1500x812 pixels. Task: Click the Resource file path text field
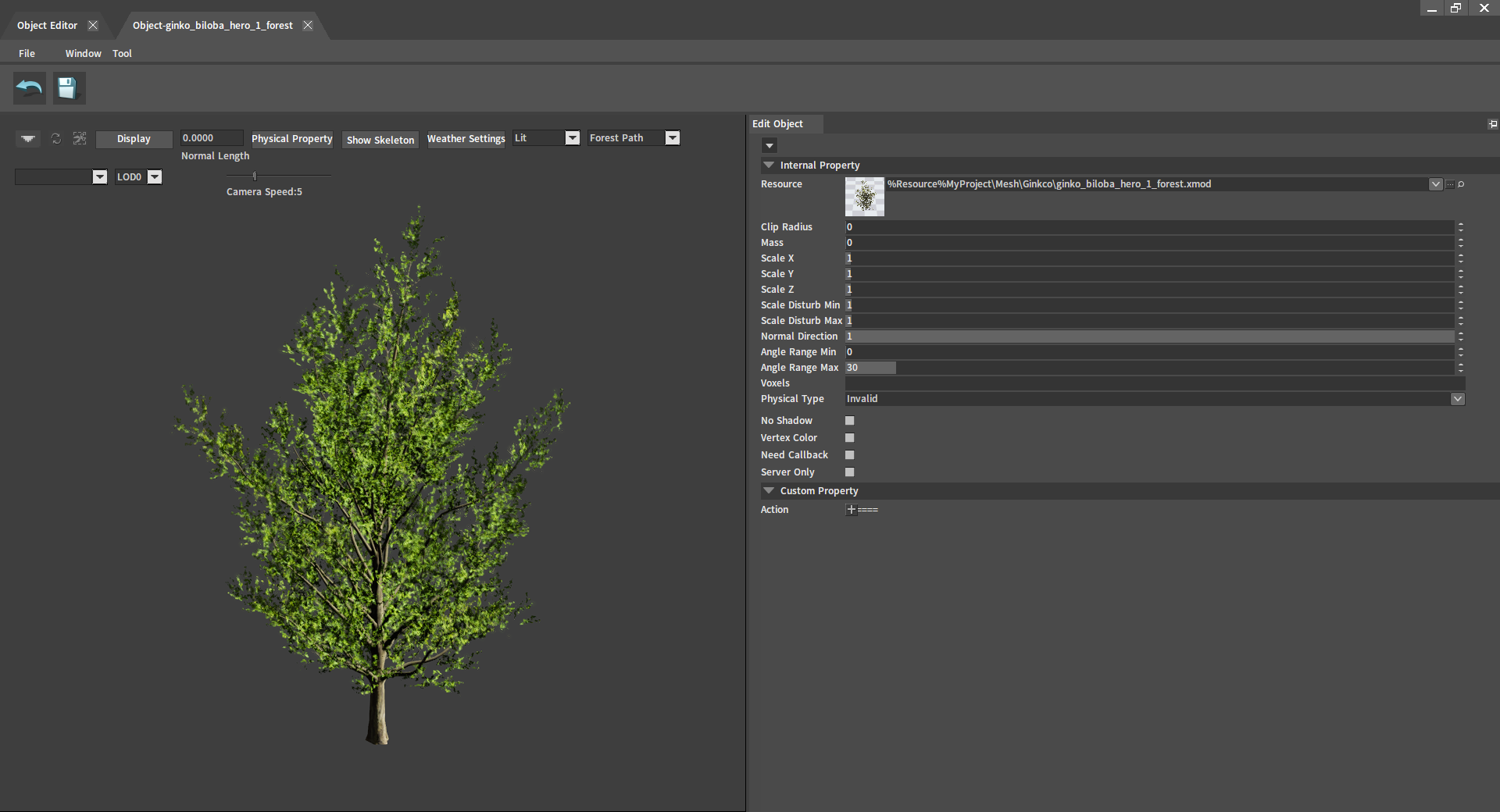1157,184
